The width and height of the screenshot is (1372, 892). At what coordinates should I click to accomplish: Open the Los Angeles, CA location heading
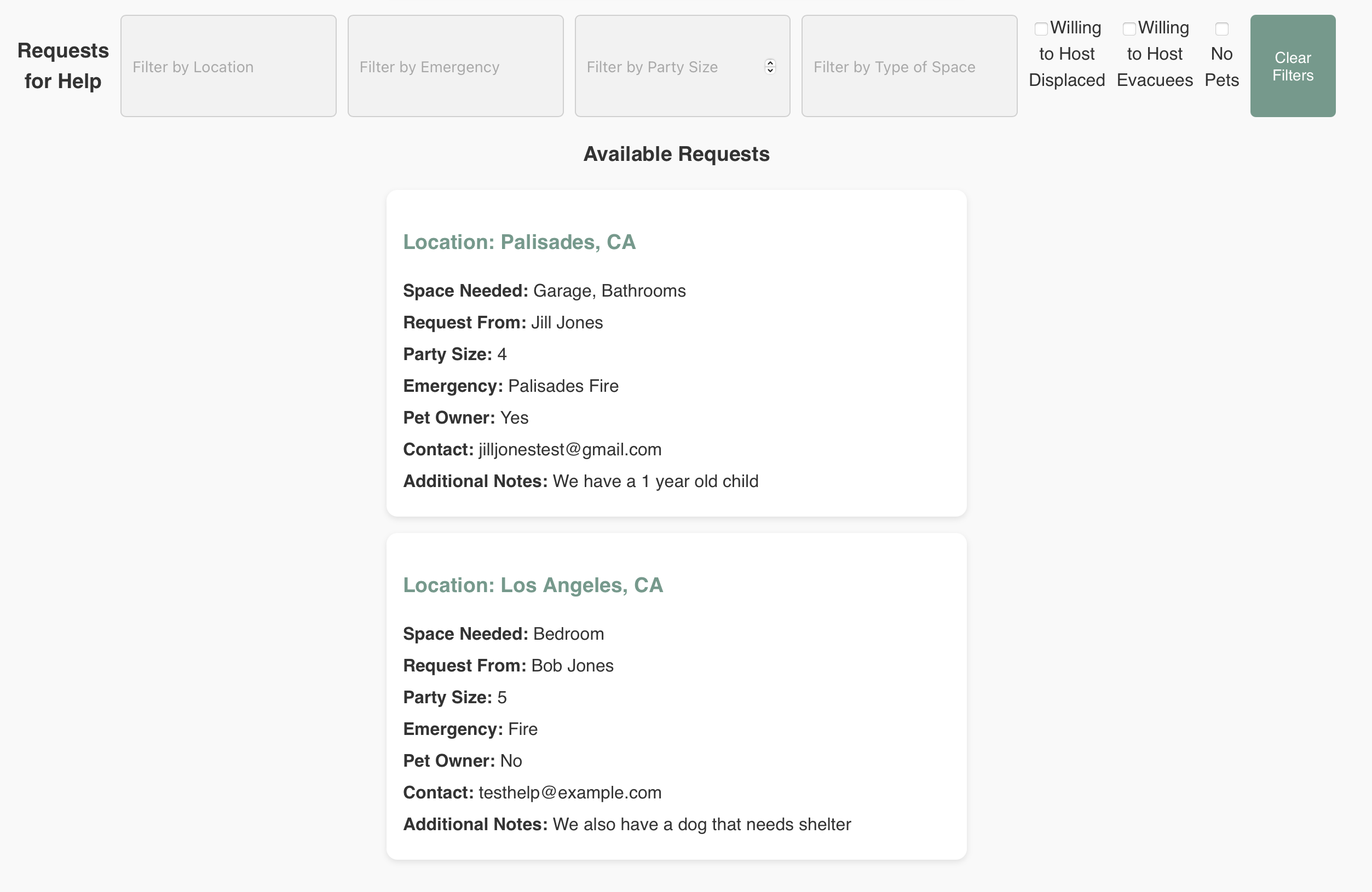pyautogui.click(x=533, y=585)
